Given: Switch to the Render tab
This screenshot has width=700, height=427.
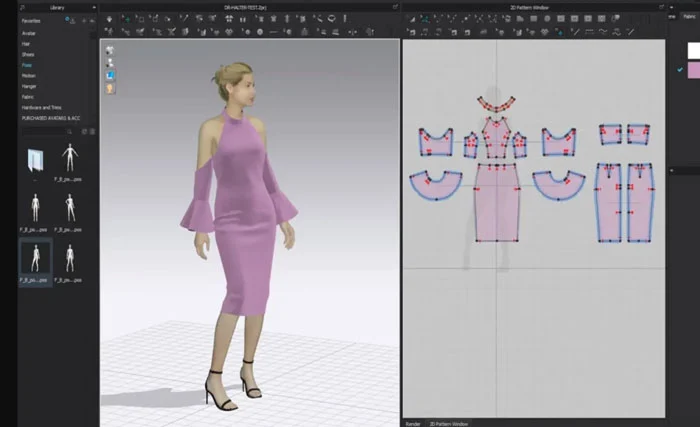Looking at the screenshot, I should tap(413, 423).
